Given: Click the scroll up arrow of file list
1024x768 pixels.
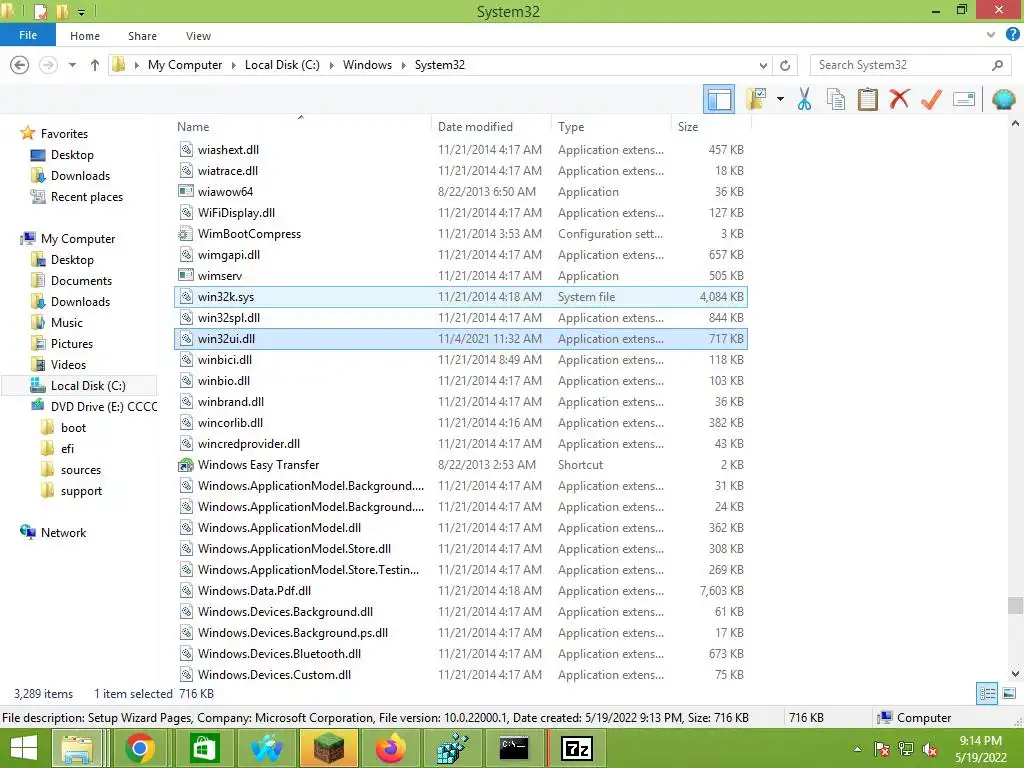Looking at the screenshot, I should point(1015,123).
